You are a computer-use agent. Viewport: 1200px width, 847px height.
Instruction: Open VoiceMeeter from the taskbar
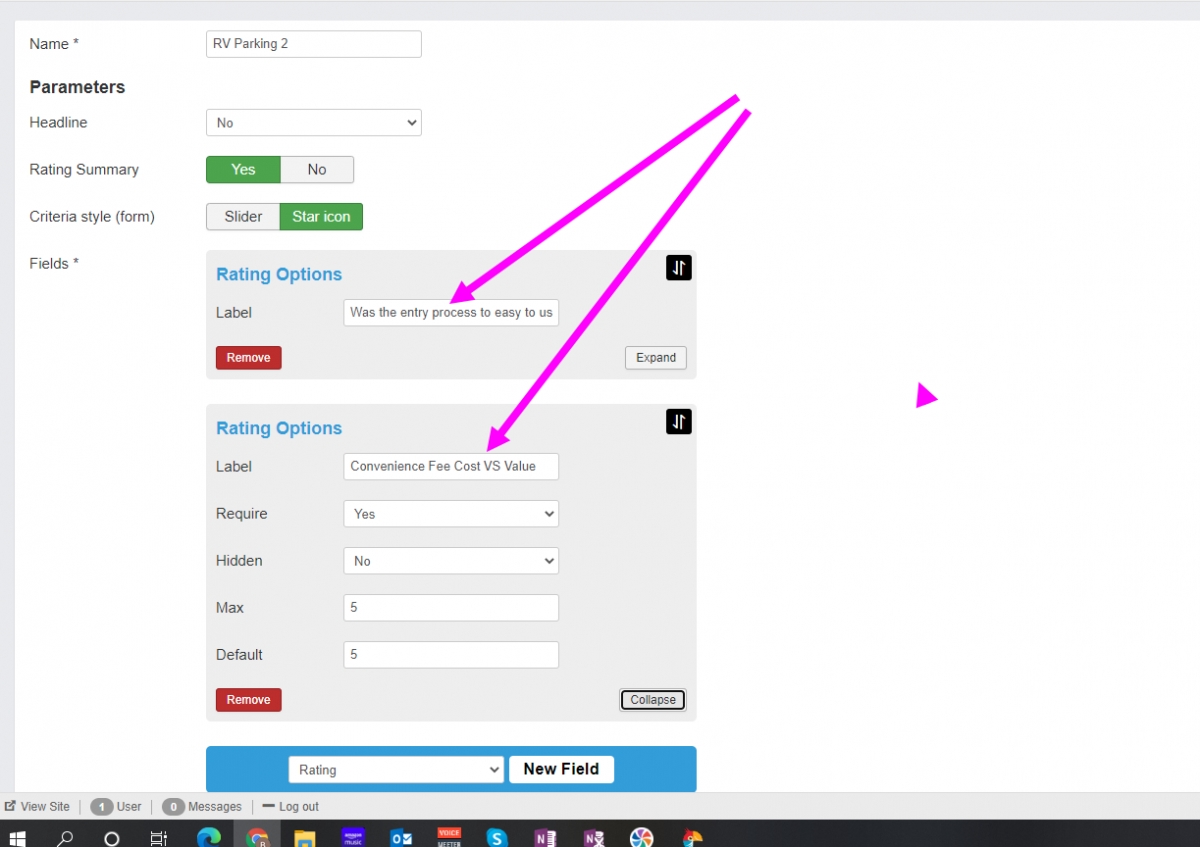click(449, 837)
